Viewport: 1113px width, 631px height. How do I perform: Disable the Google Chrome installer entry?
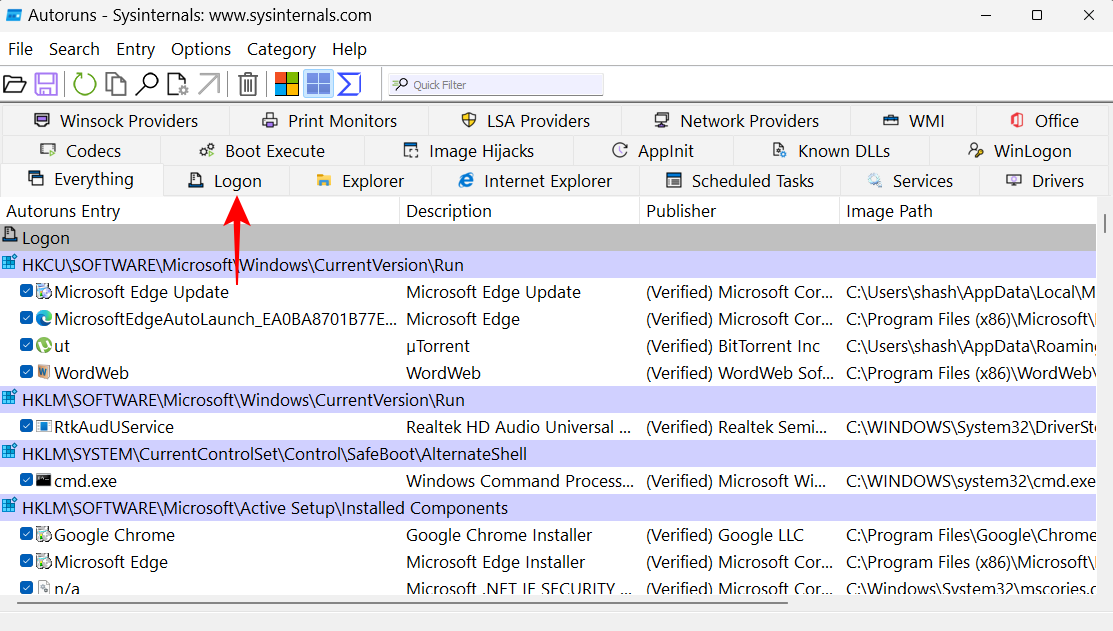click(x=27, y=535)
